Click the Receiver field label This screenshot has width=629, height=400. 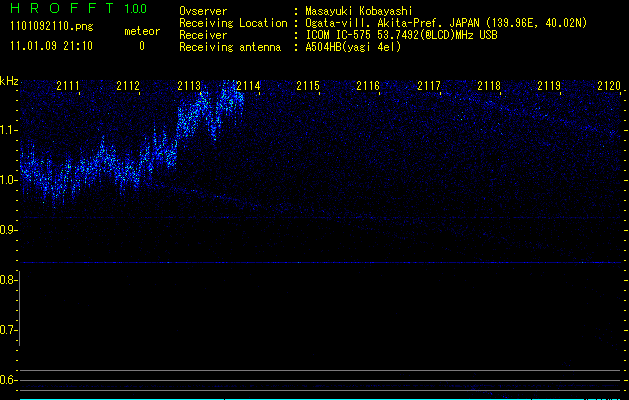point(203,35)
